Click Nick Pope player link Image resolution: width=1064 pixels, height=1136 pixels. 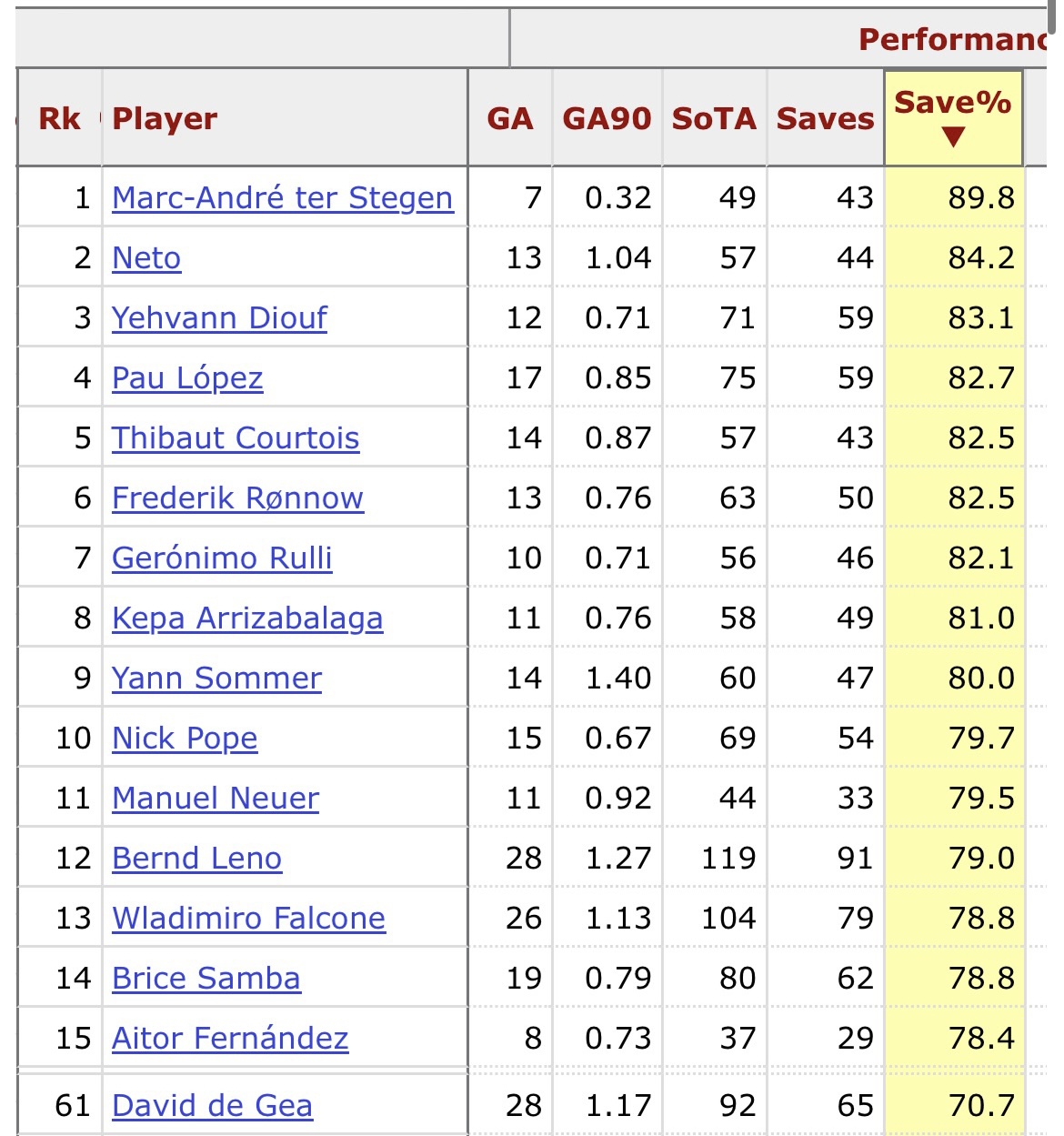tap(185, 738)
